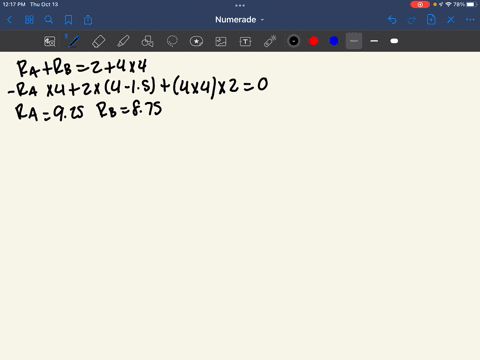Screen dimensions: 480x360
Task: Select the Eraser tool
Action: pyautogui.click(x=98, y=41)
